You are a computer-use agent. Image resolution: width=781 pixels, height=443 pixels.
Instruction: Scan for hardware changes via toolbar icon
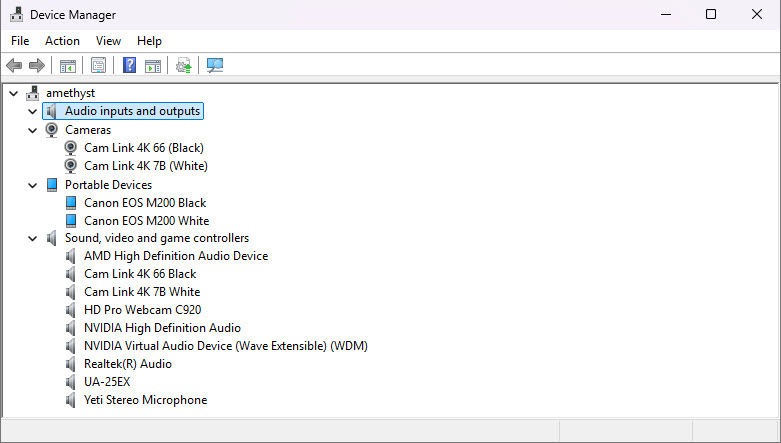click(214, 66)
